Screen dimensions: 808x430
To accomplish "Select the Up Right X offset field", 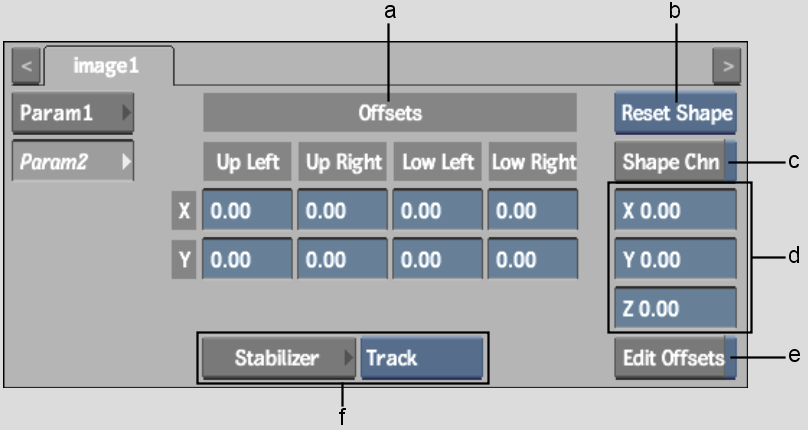I will [x=342, y=210].
